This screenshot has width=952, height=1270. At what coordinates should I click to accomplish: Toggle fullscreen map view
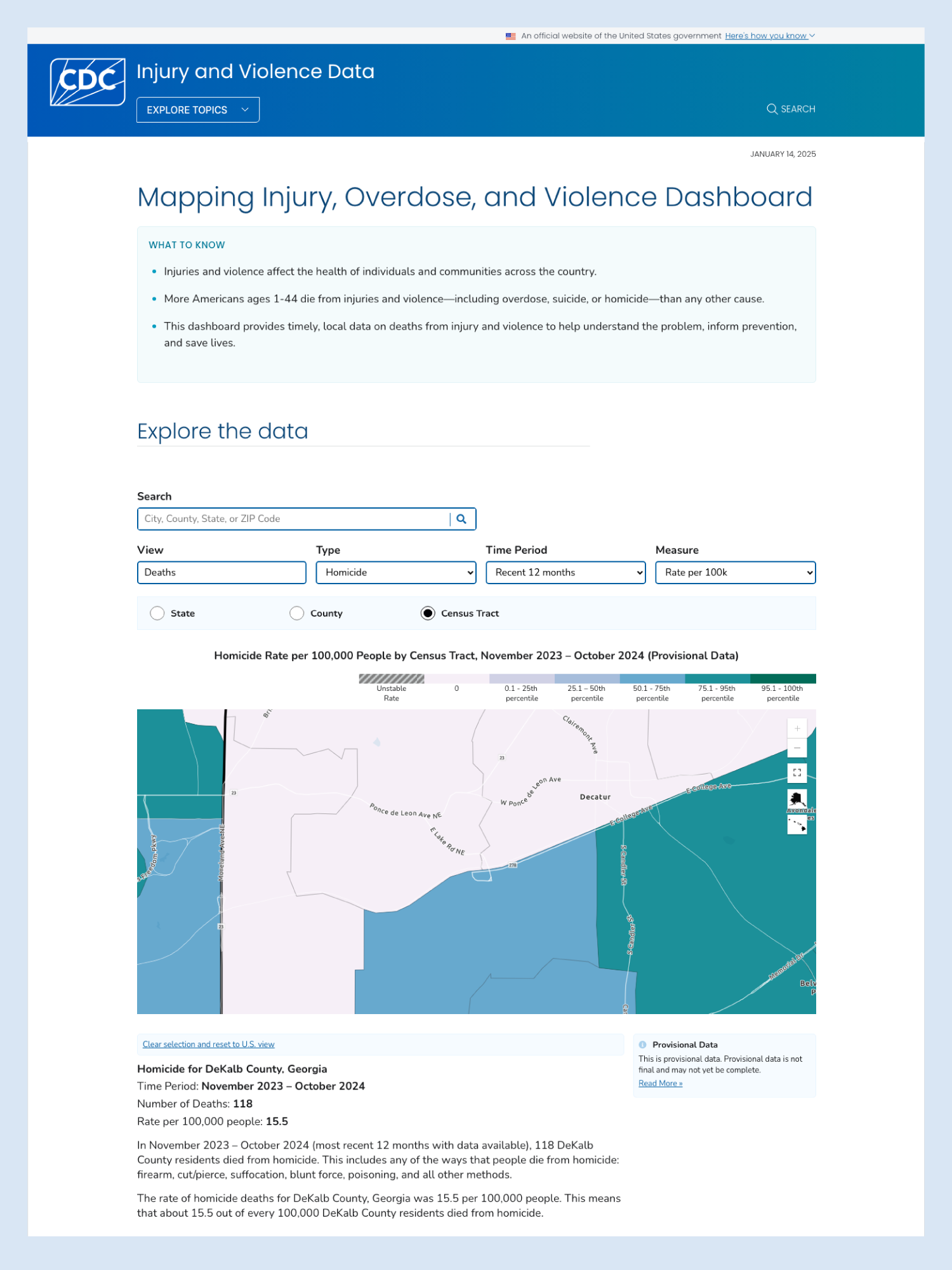coord(797,773)
